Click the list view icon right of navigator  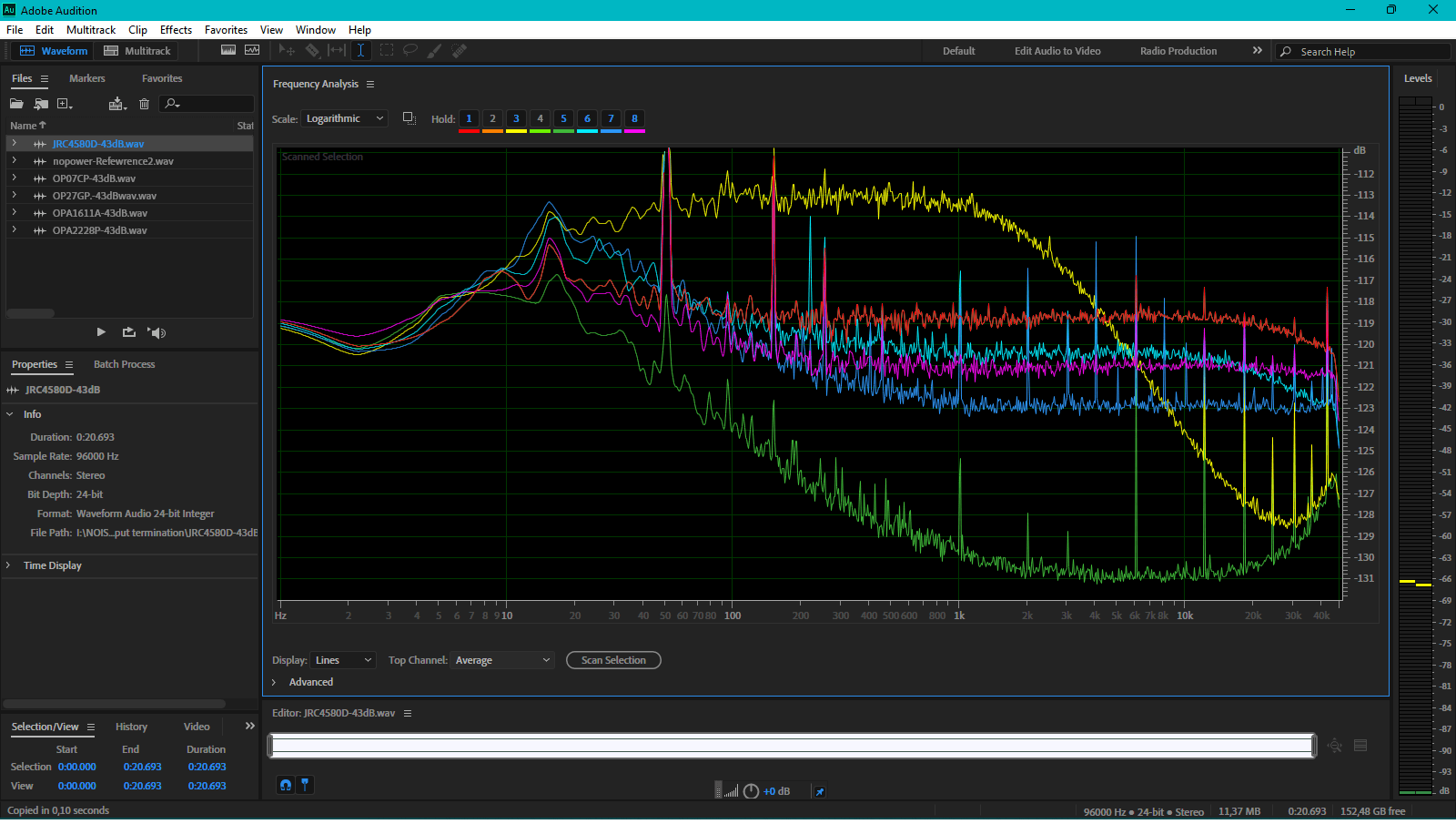point(1360,746)
